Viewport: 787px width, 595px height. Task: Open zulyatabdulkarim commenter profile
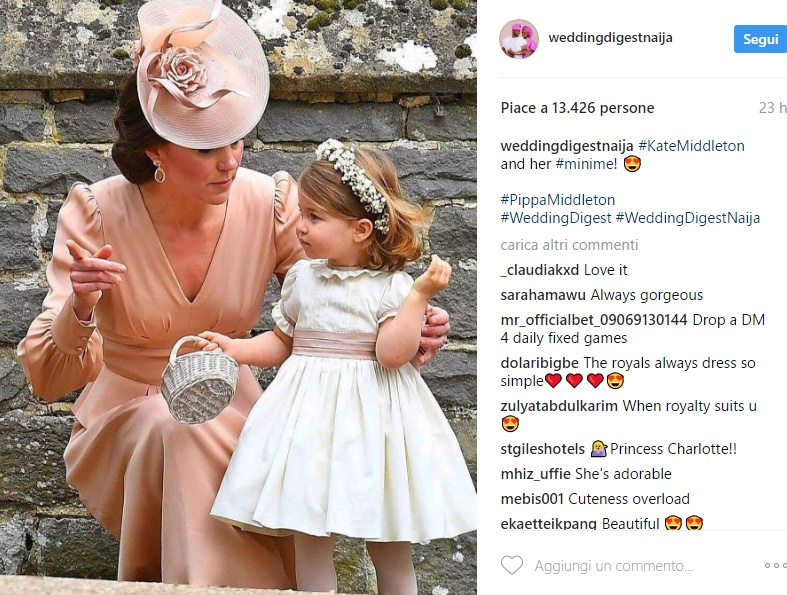pyautogui.click(x=559, y=406)
